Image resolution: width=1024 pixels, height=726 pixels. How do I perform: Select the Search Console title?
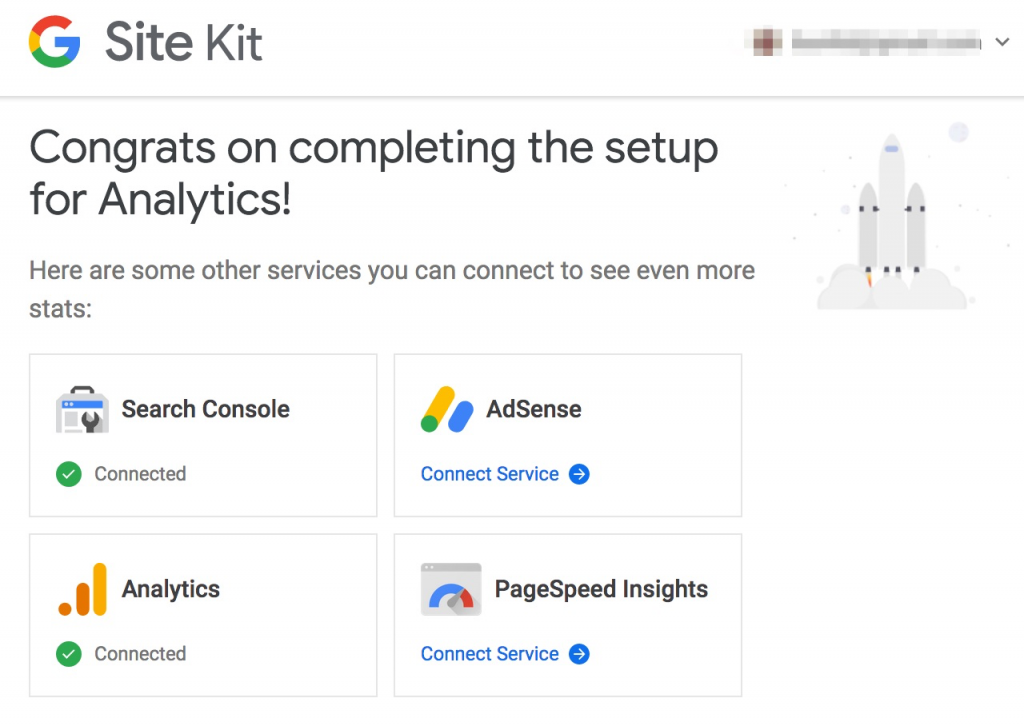pos(206,409)
